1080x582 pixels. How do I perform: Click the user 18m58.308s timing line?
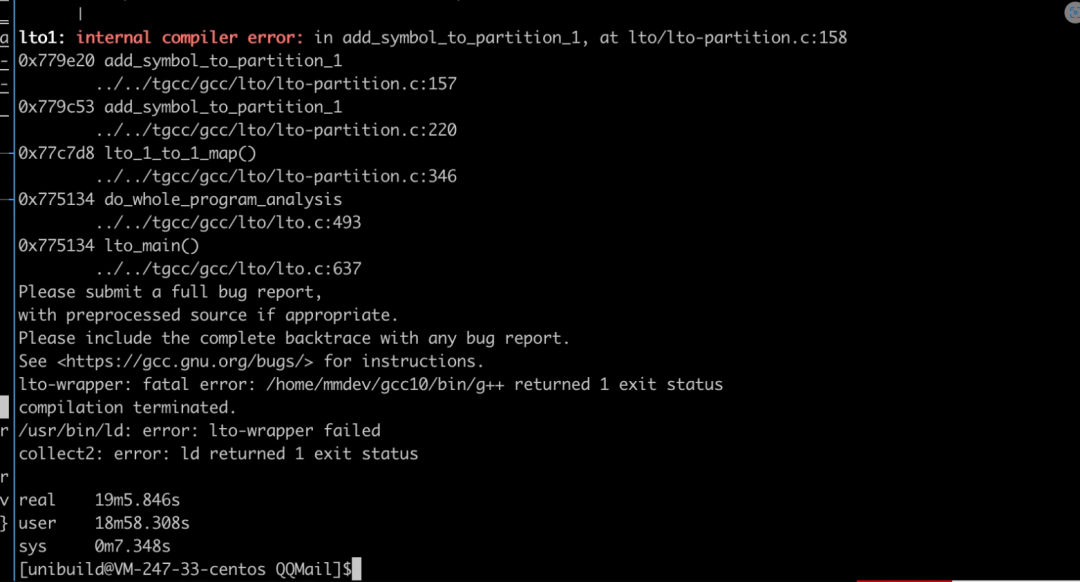pos(104,523)
